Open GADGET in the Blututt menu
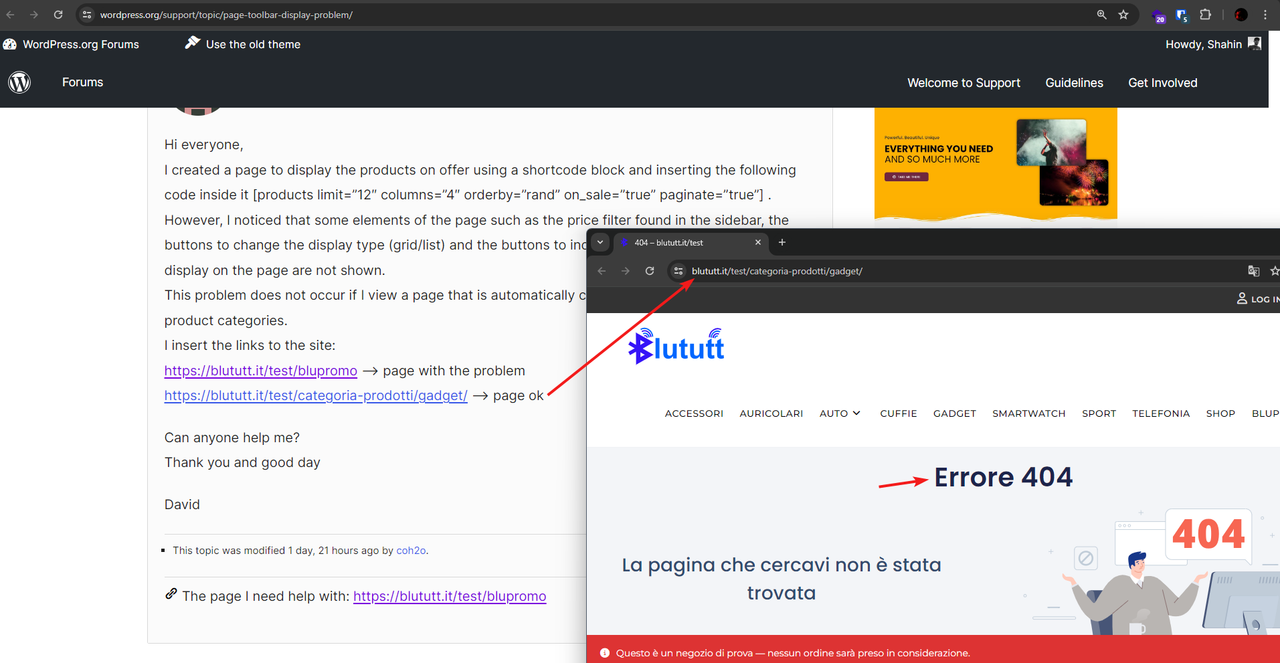Screen dimensions: 1280x663 (x=954, y=413)
